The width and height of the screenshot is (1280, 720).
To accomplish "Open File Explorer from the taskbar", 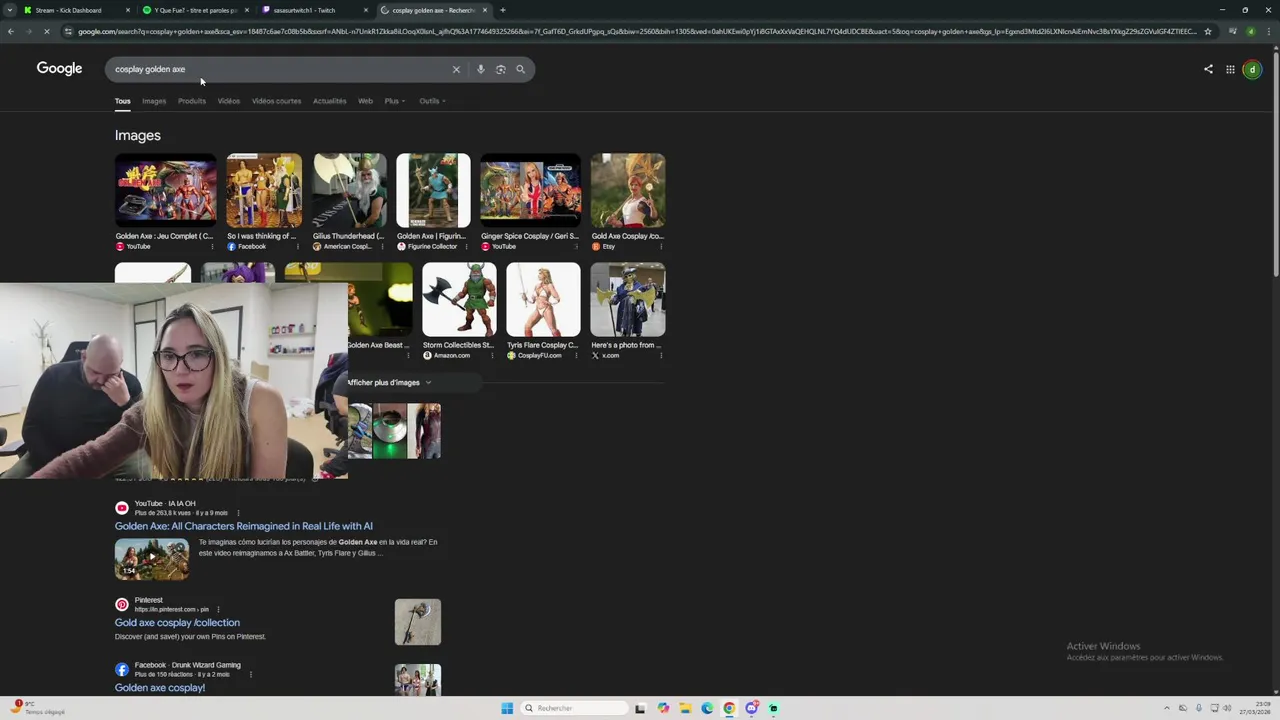I will coord(685,708).
